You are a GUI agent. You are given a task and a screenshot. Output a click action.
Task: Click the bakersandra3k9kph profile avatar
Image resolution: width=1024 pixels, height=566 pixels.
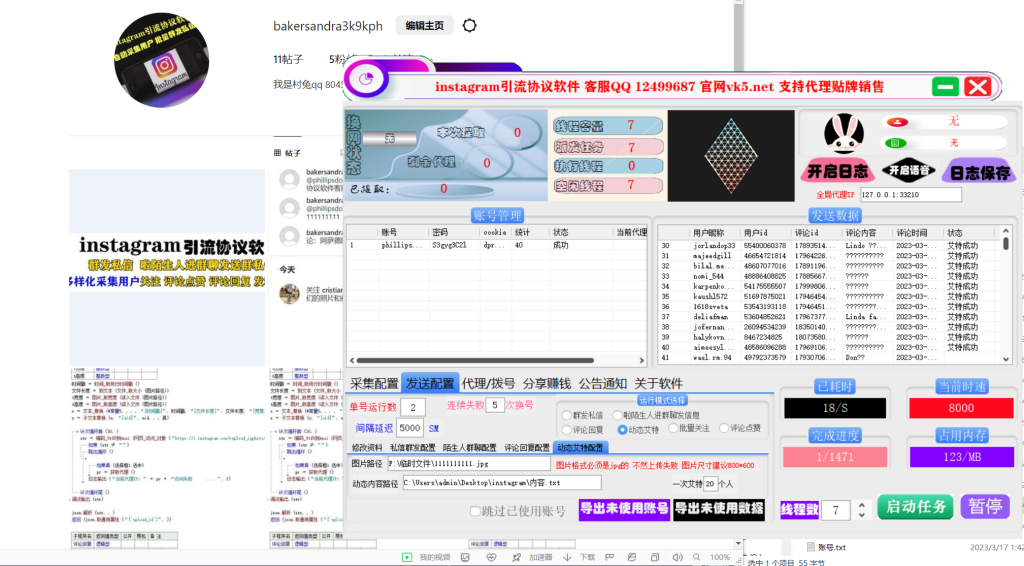[x=162, y=59]
